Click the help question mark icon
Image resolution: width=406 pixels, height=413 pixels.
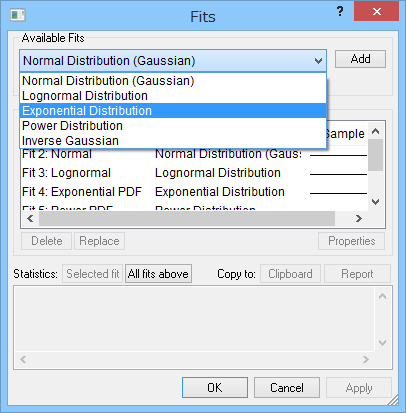pyautogui.click(x=340, y=12)
